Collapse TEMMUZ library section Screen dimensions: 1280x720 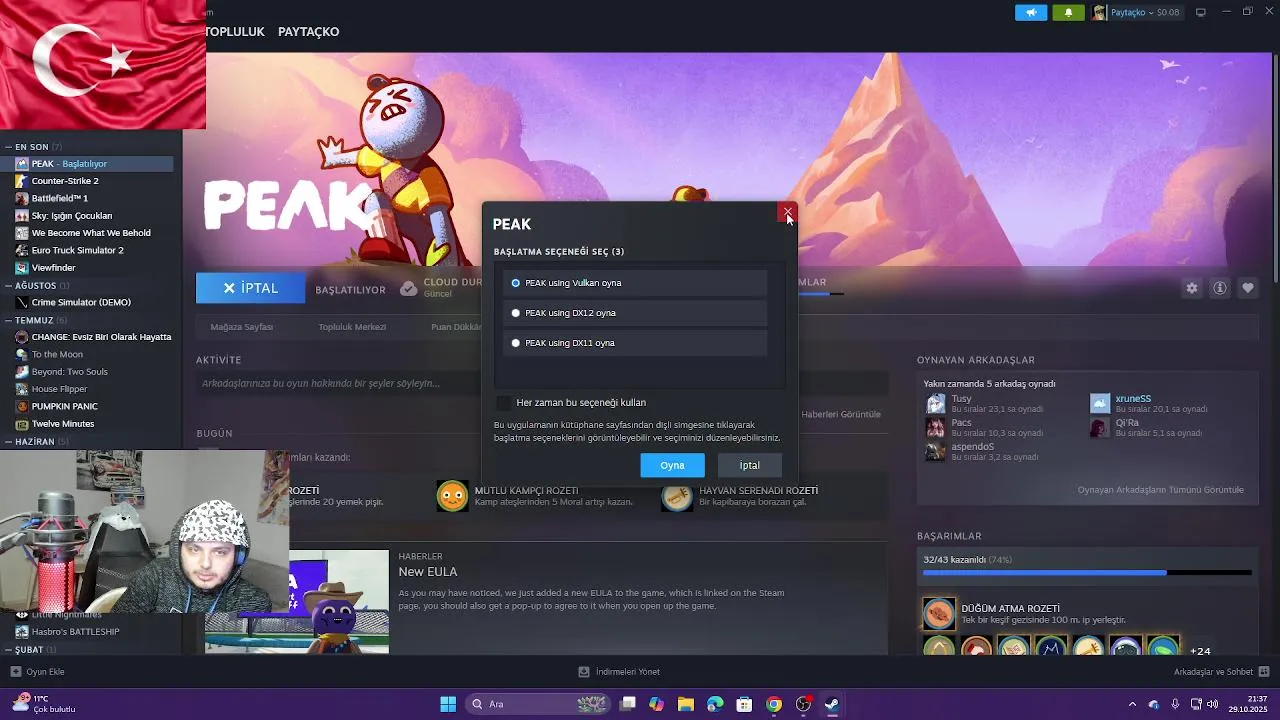point(34,320)
